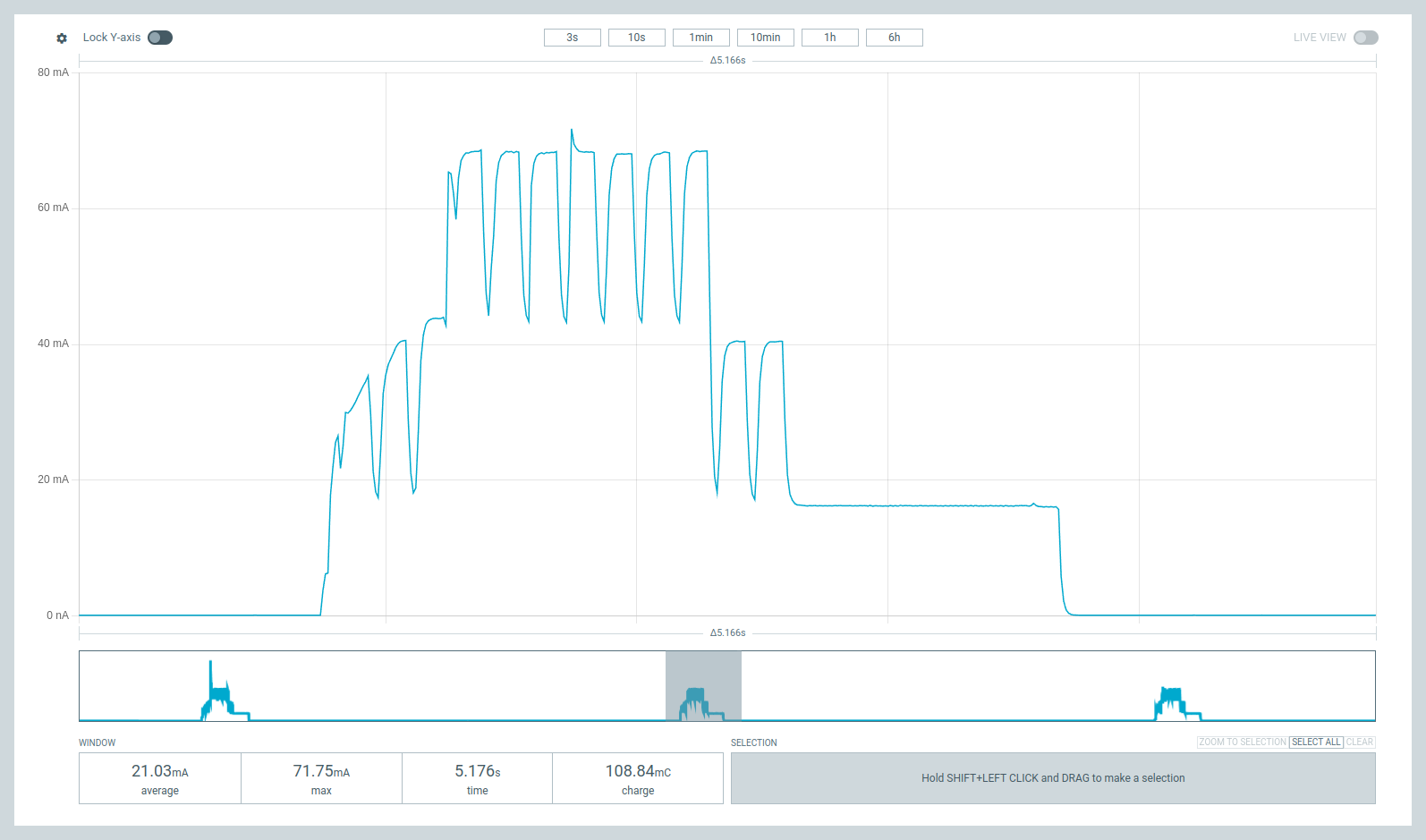Select the 10s time window

tap(637, 38)
